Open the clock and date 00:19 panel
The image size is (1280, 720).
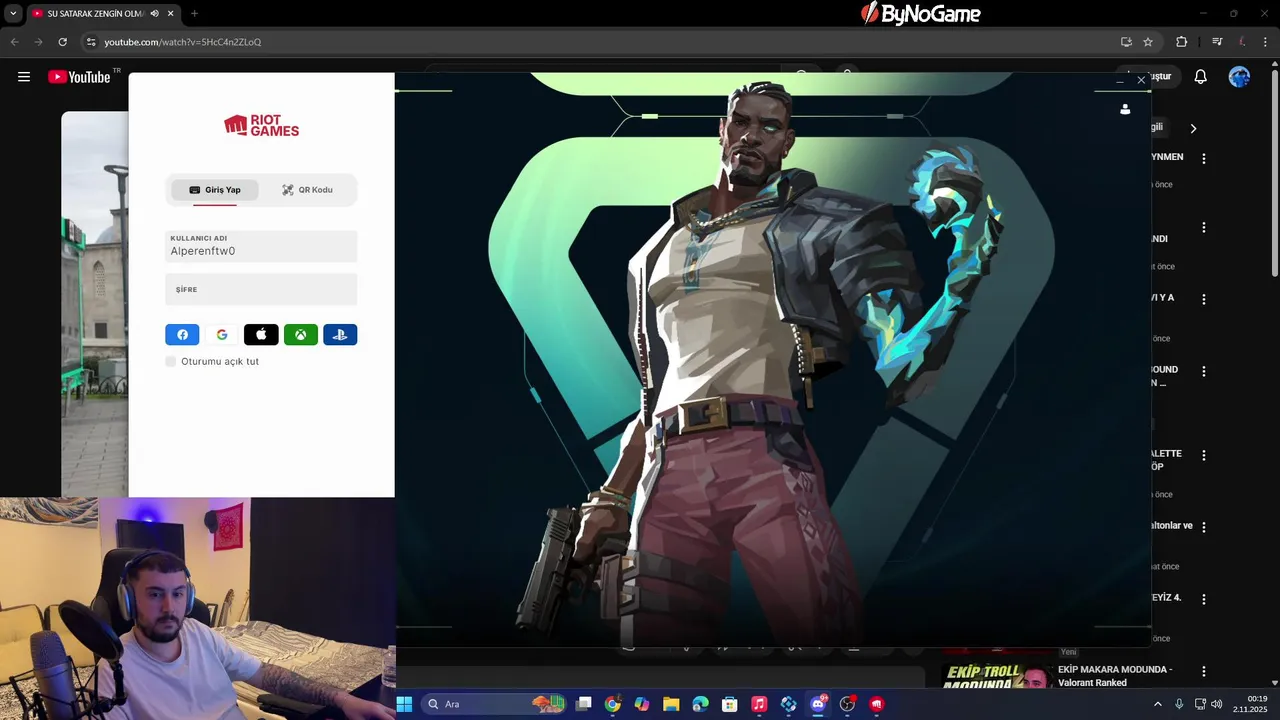click(1250, 704)
